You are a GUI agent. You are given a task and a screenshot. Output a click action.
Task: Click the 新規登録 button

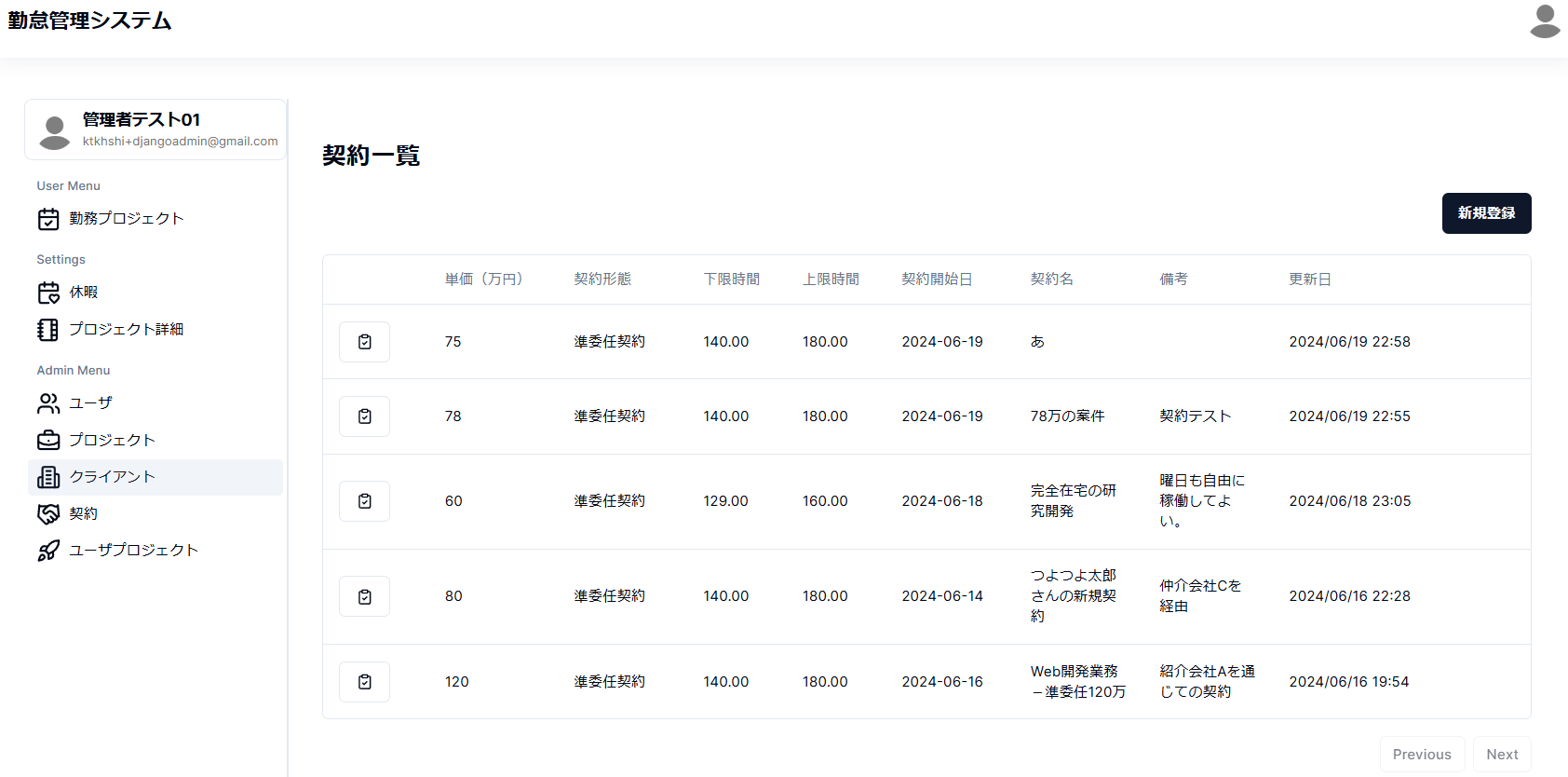pos(1486,213)
